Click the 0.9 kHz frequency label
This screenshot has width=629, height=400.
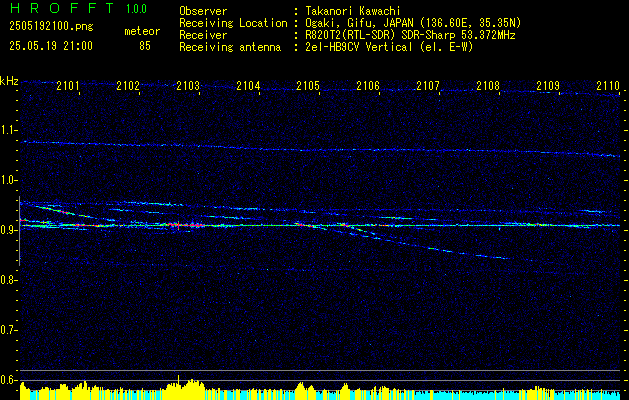pyautogui.click(x=8, y=230)
